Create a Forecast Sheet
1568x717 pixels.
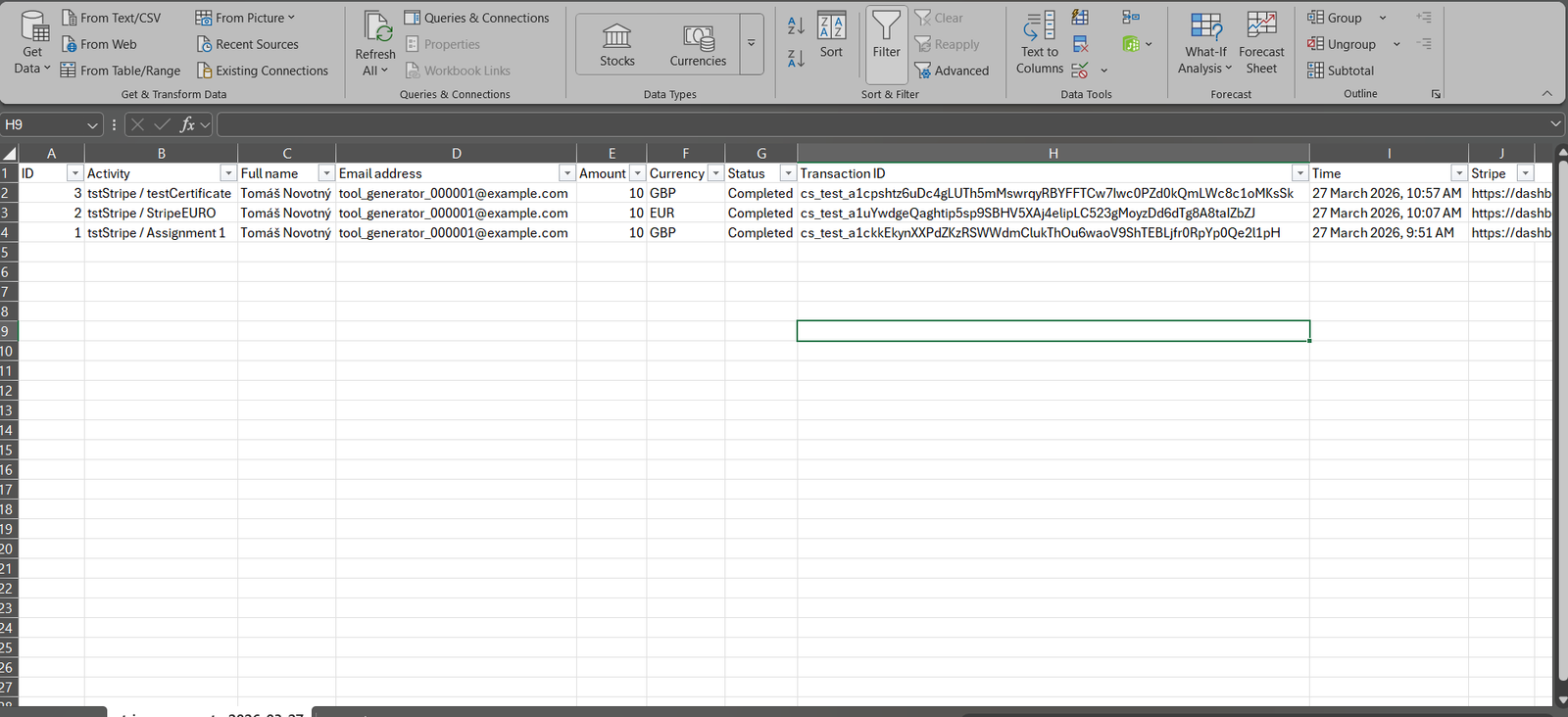point(1261,43)
